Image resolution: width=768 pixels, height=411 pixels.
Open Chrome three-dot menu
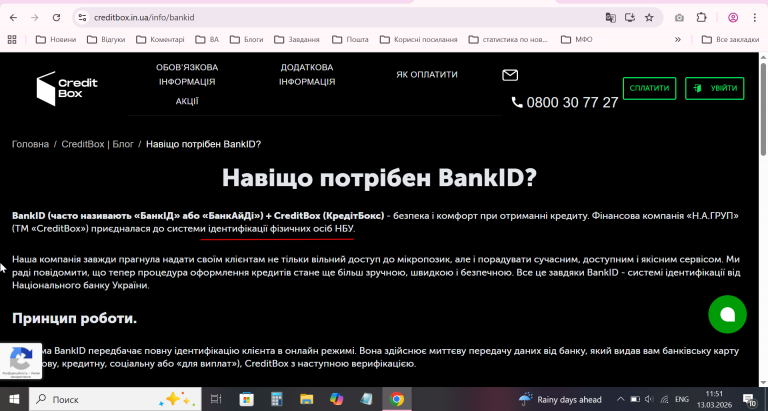(755, 18)
